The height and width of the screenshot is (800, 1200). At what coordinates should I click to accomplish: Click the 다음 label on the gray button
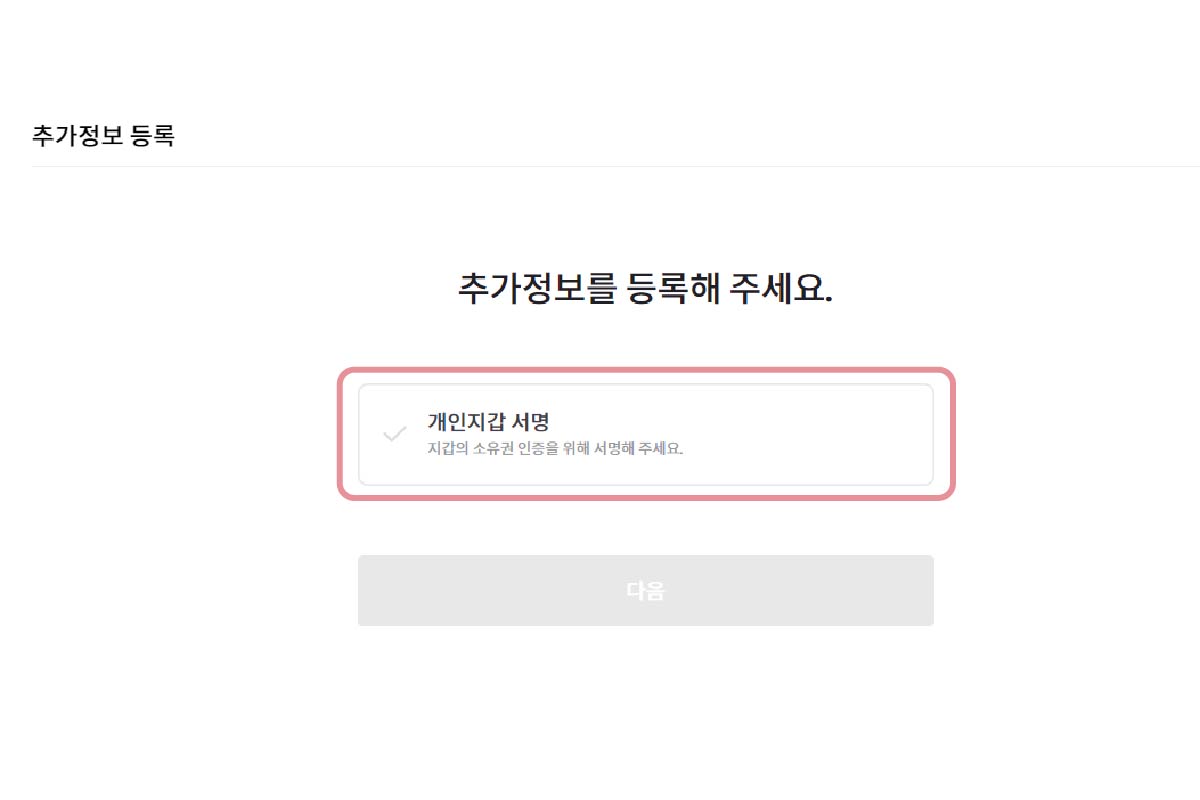coord(645,591)
